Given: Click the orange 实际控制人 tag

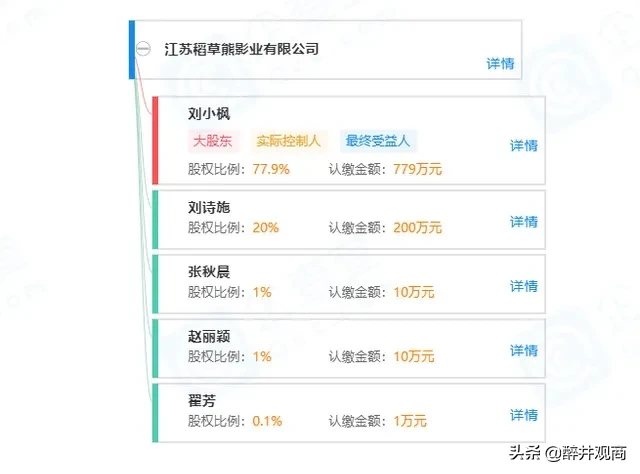Looking at the screenshot, I should (x=289, y=141).
